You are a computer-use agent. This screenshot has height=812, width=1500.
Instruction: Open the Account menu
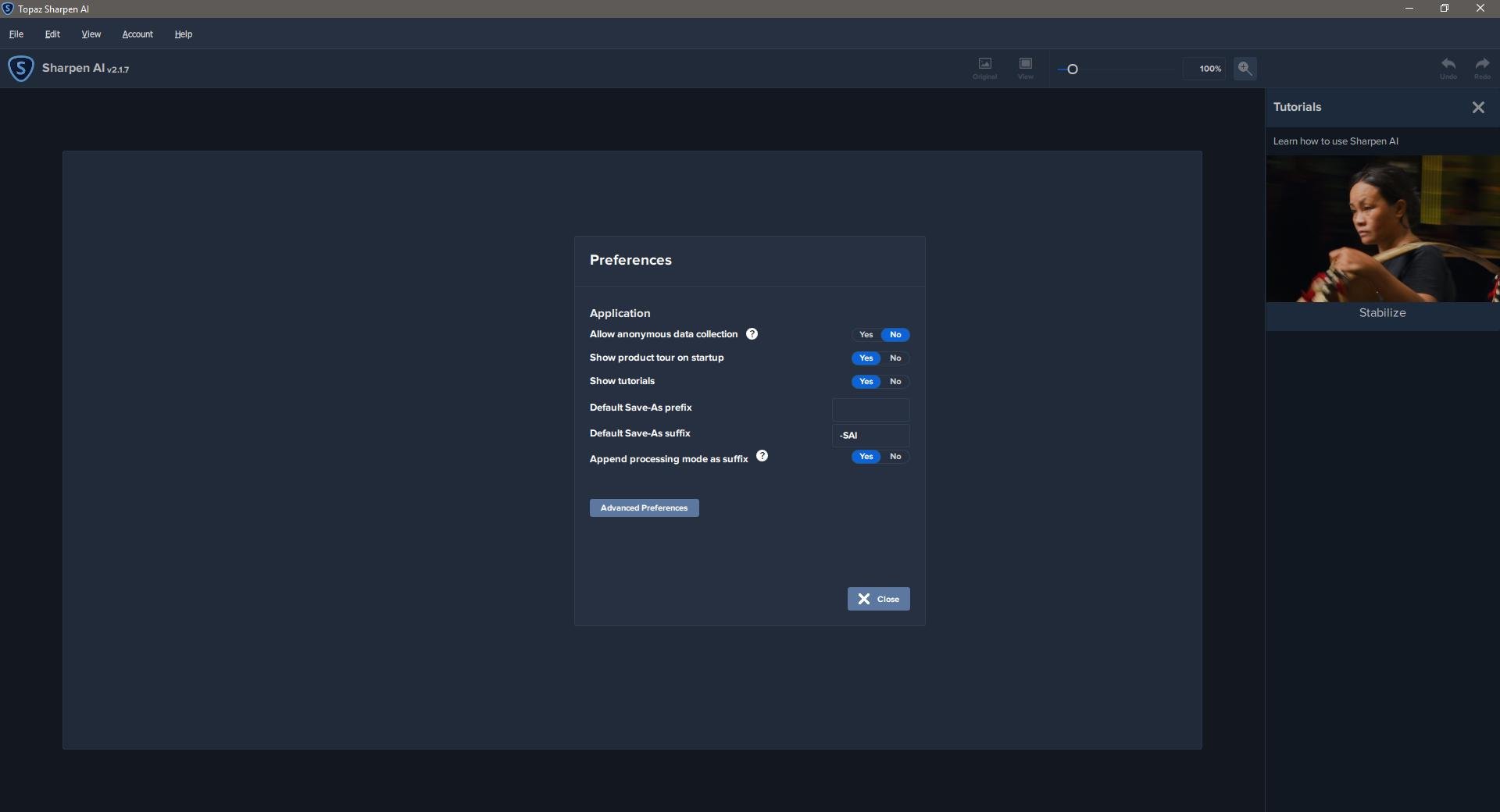137,34
